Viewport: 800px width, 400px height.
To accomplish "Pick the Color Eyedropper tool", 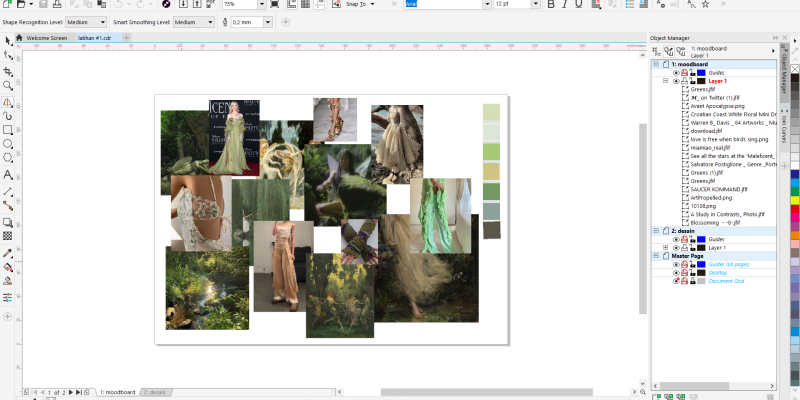I will 8,251.
